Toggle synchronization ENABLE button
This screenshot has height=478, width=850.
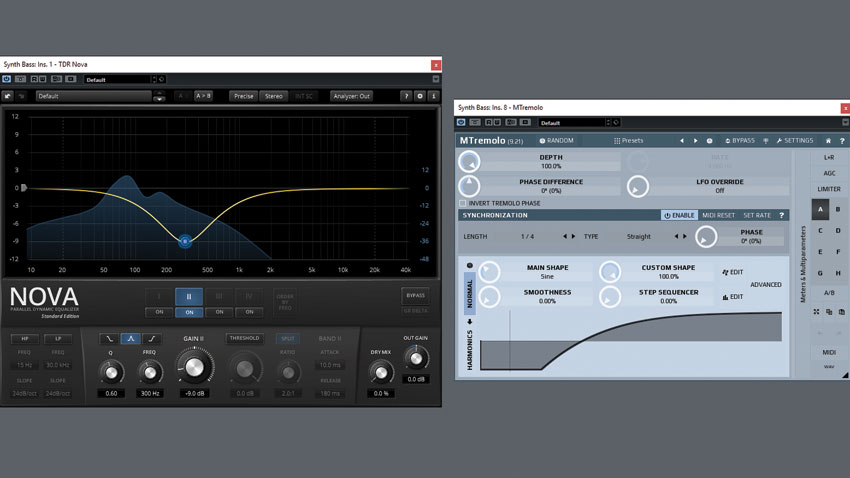tap(679, 215)
